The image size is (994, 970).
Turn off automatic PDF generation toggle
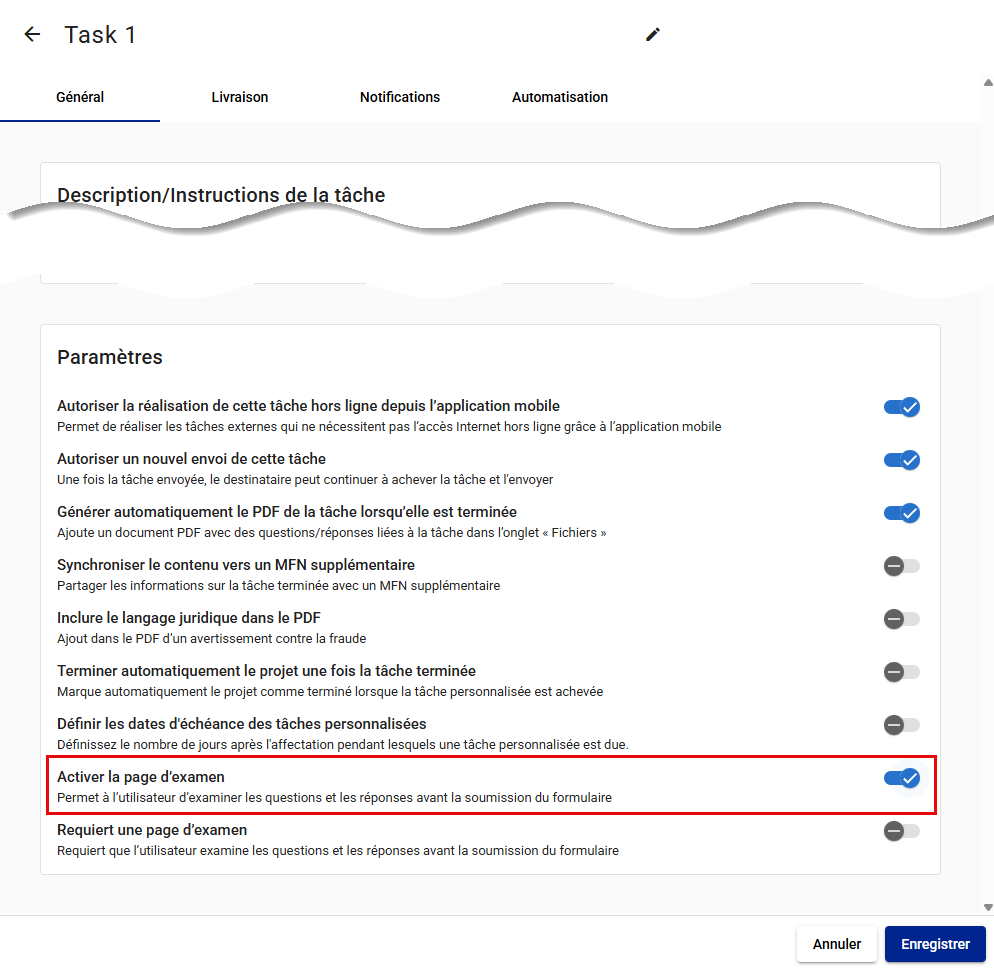pyautogui.click(x=901, y=513)
